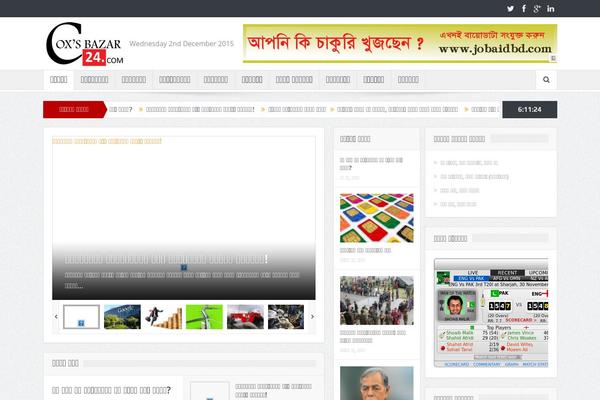
Task: Show next slider thumbnails with right arrow
Action: [x=312, y=317]
